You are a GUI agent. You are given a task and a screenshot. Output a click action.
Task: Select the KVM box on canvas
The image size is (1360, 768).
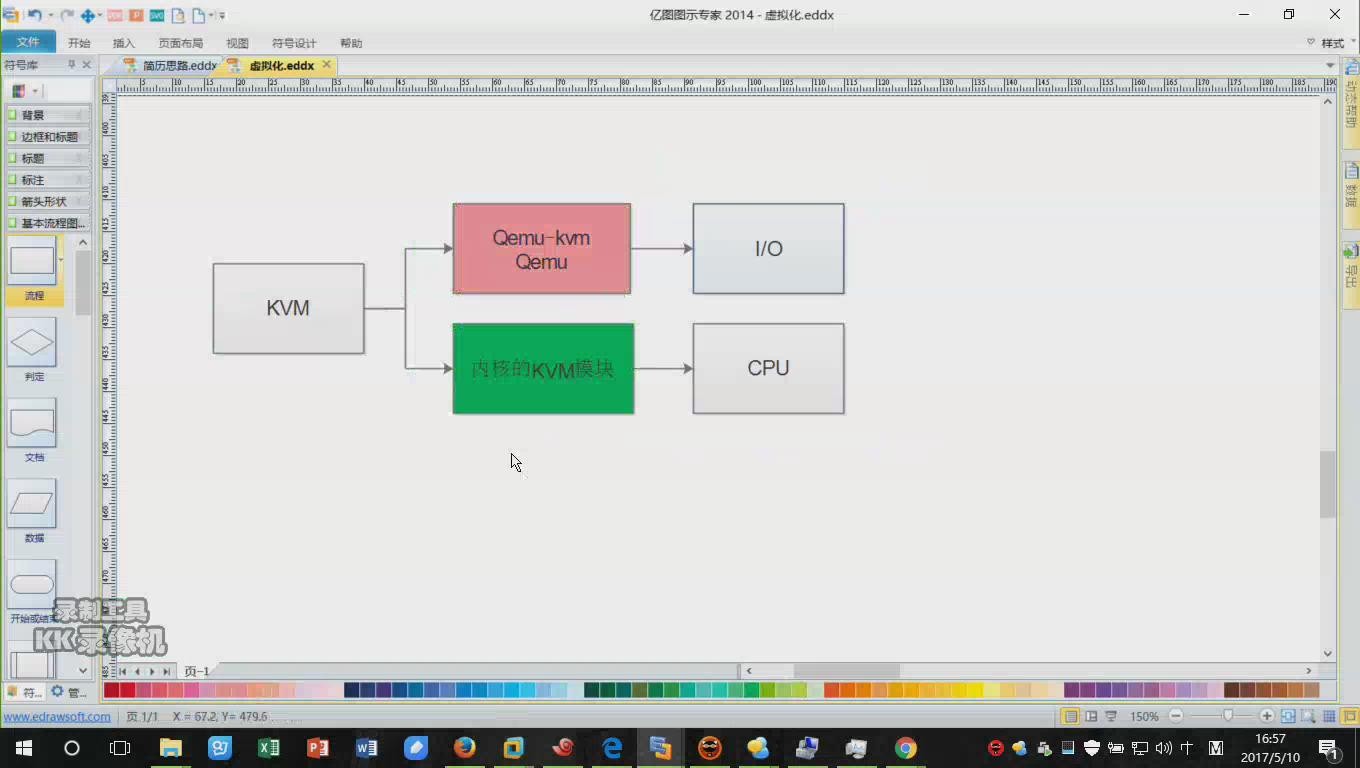pos(288,308)
